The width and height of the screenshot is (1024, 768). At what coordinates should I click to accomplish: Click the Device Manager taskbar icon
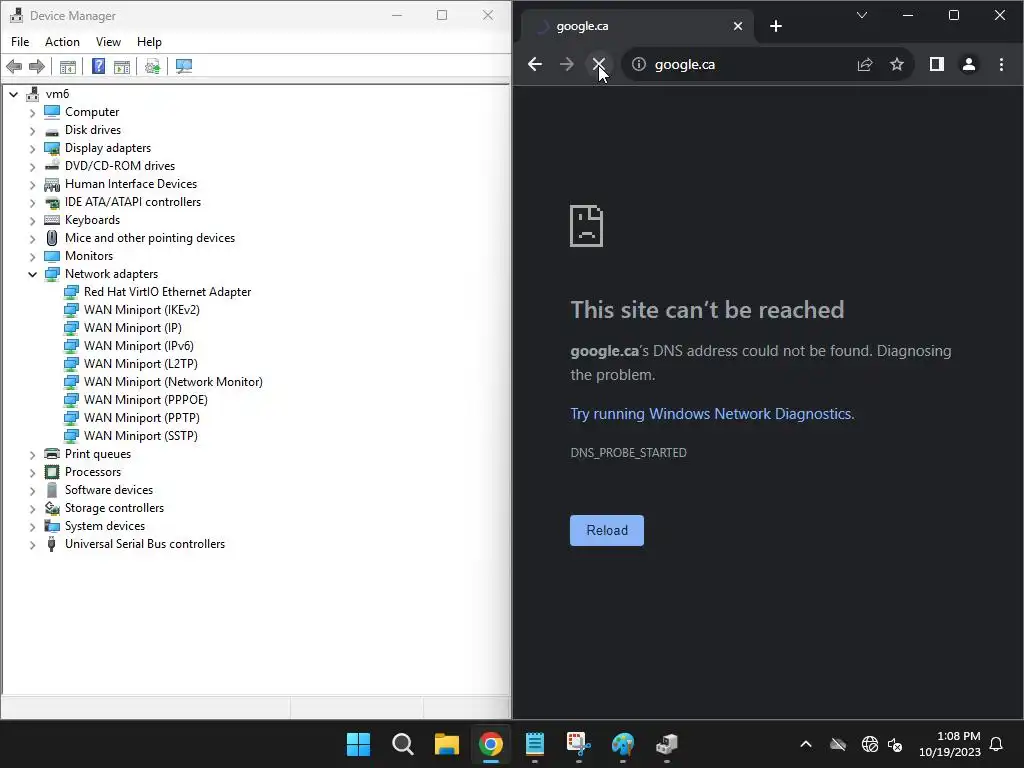667,744
